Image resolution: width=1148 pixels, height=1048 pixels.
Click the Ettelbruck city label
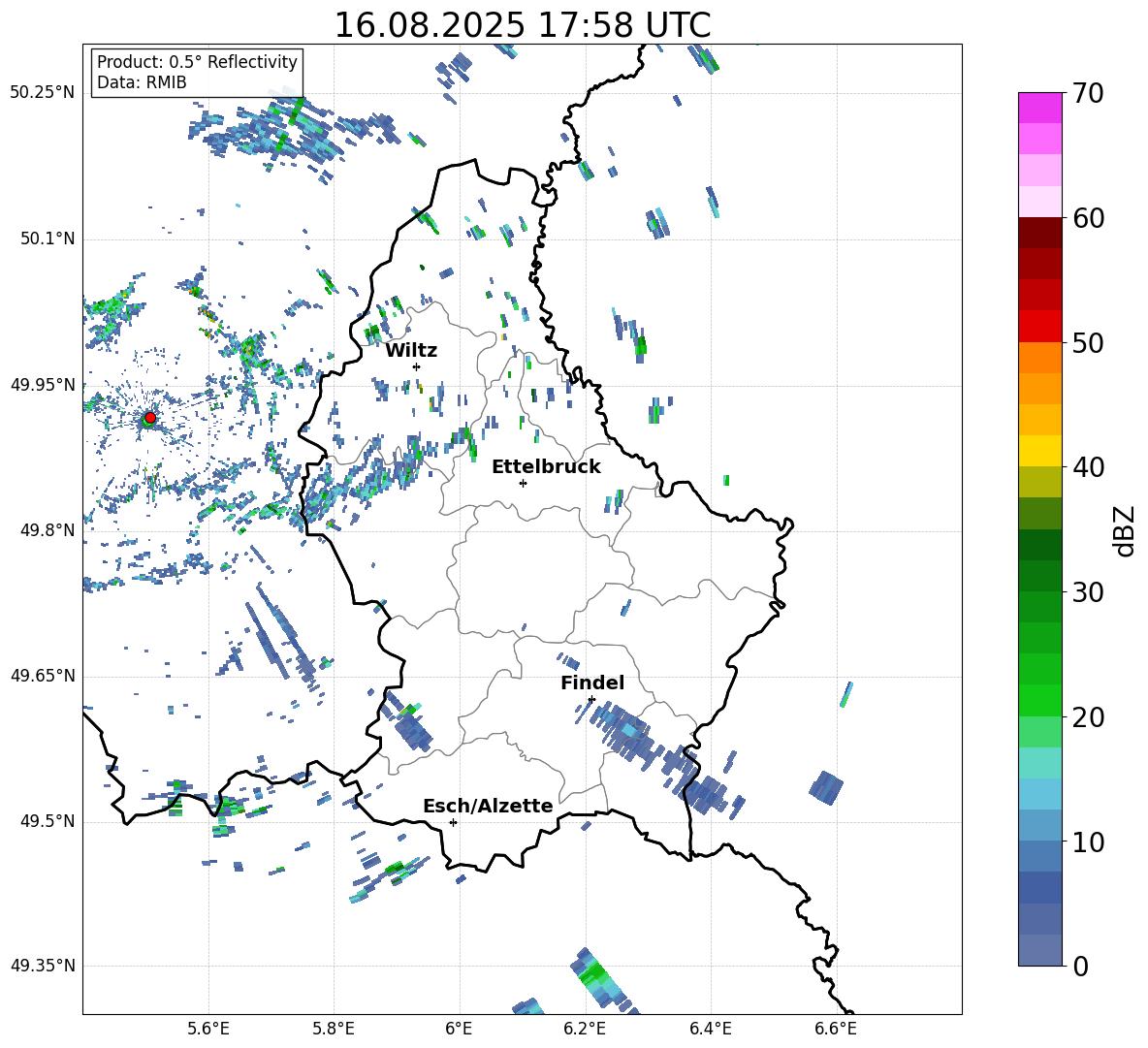coord(546,467)
